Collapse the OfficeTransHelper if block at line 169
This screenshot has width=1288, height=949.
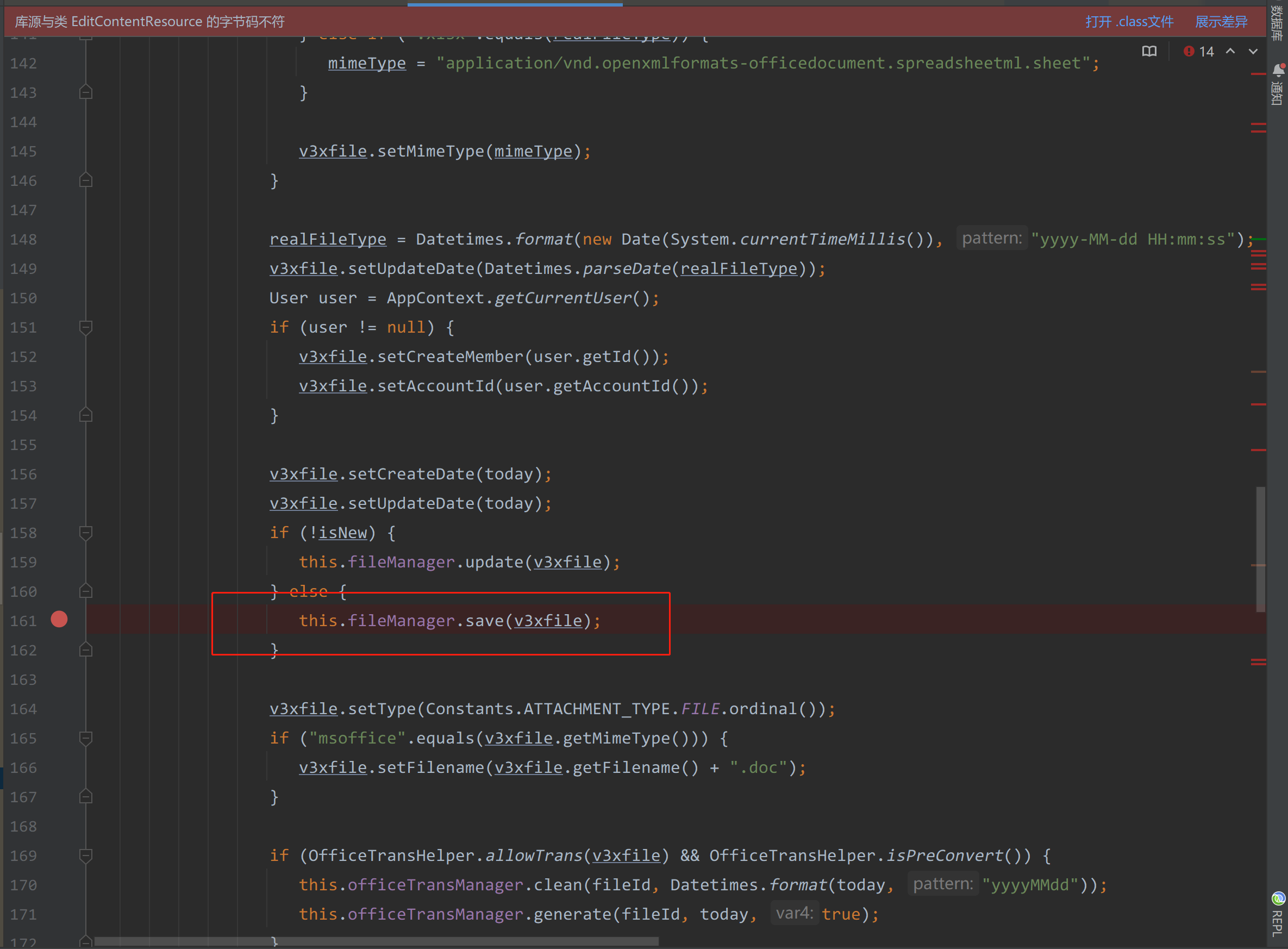click(x=85, y=856)
